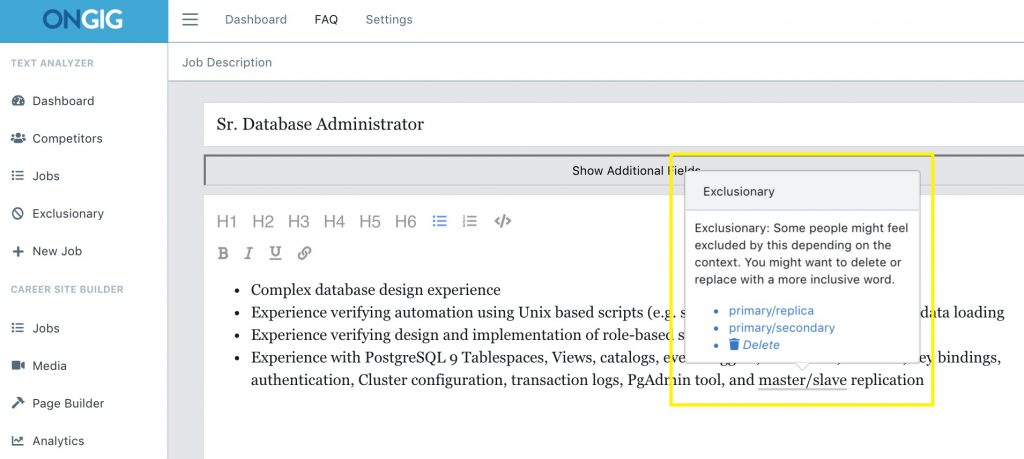Screen dimensions: 1024x459
Task: Click the New Job plus icon
Action: (x=18, y=251)
